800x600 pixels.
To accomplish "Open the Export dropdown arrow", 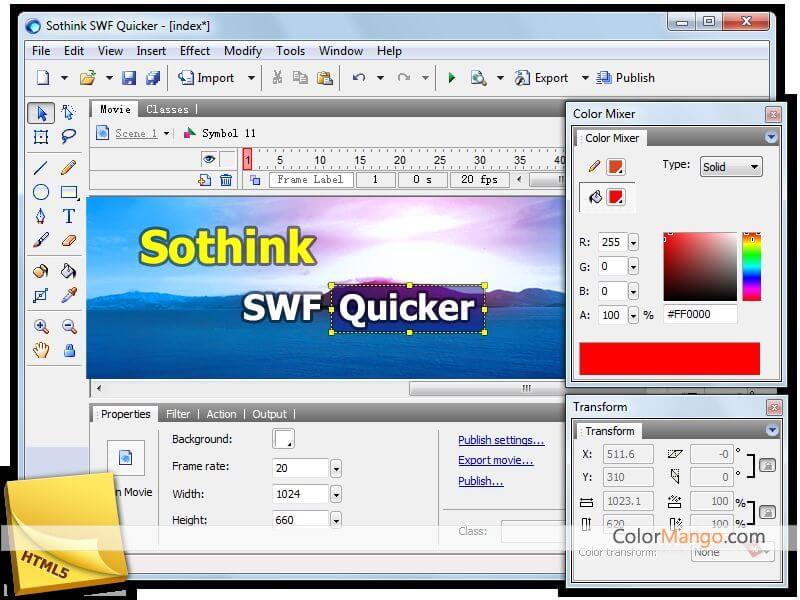I will [585, 78].
